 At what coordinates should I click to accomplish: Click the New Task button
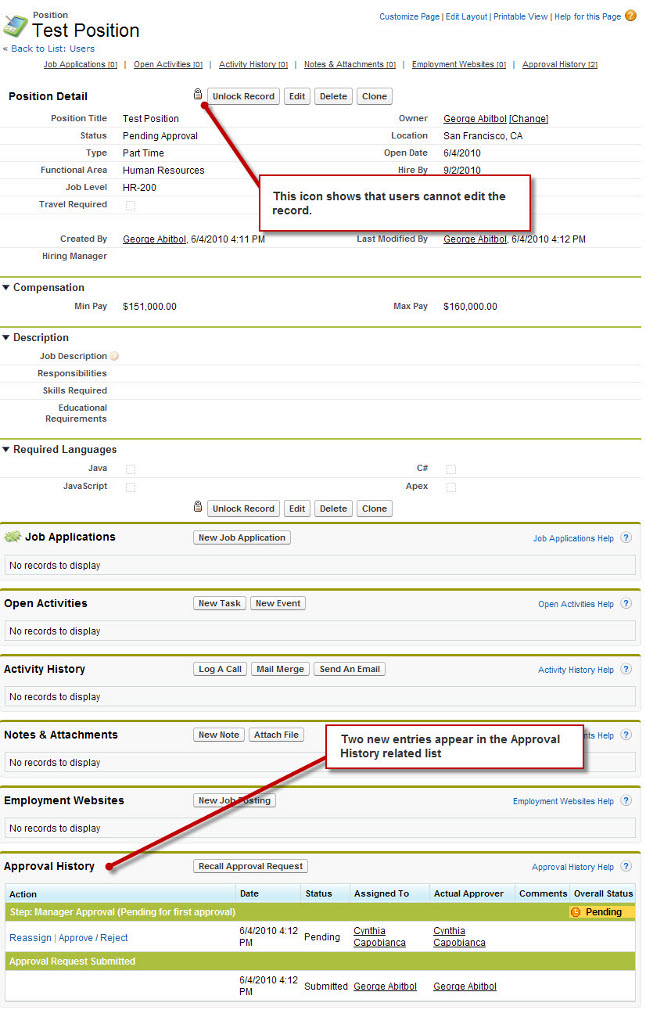coord(219,603)
